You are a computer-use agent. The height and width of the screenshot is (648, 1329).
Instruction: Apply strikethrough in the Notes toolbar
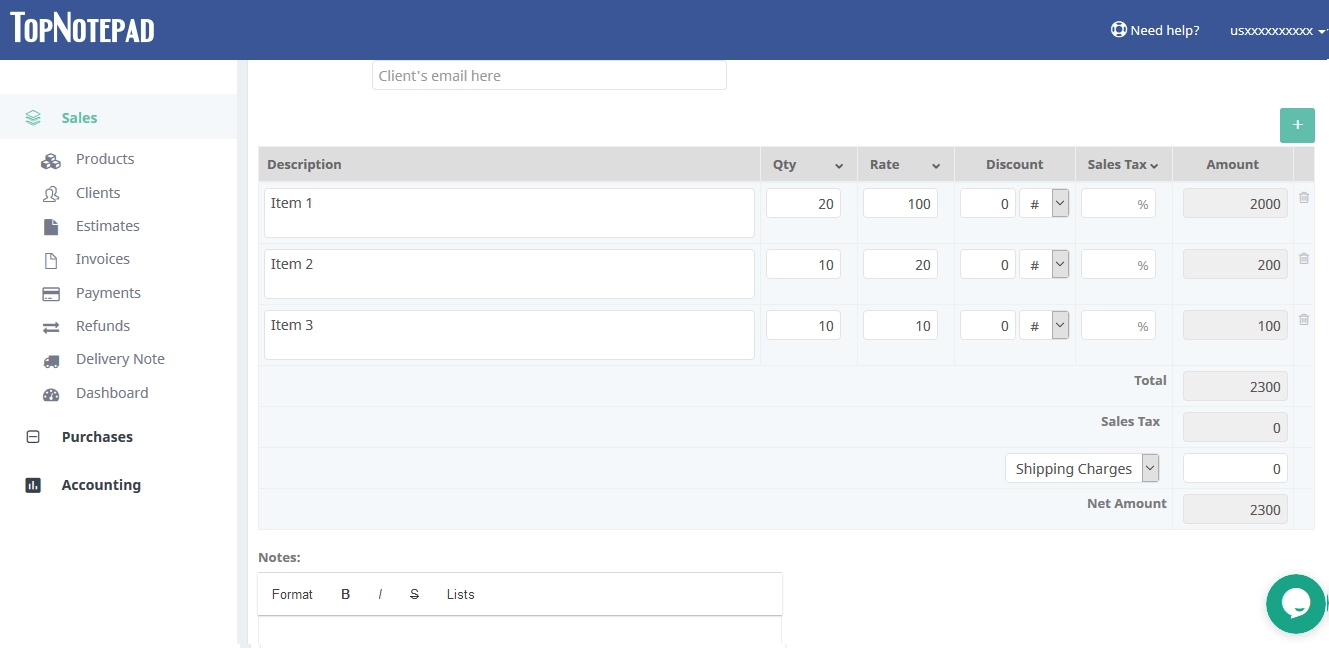414,593
